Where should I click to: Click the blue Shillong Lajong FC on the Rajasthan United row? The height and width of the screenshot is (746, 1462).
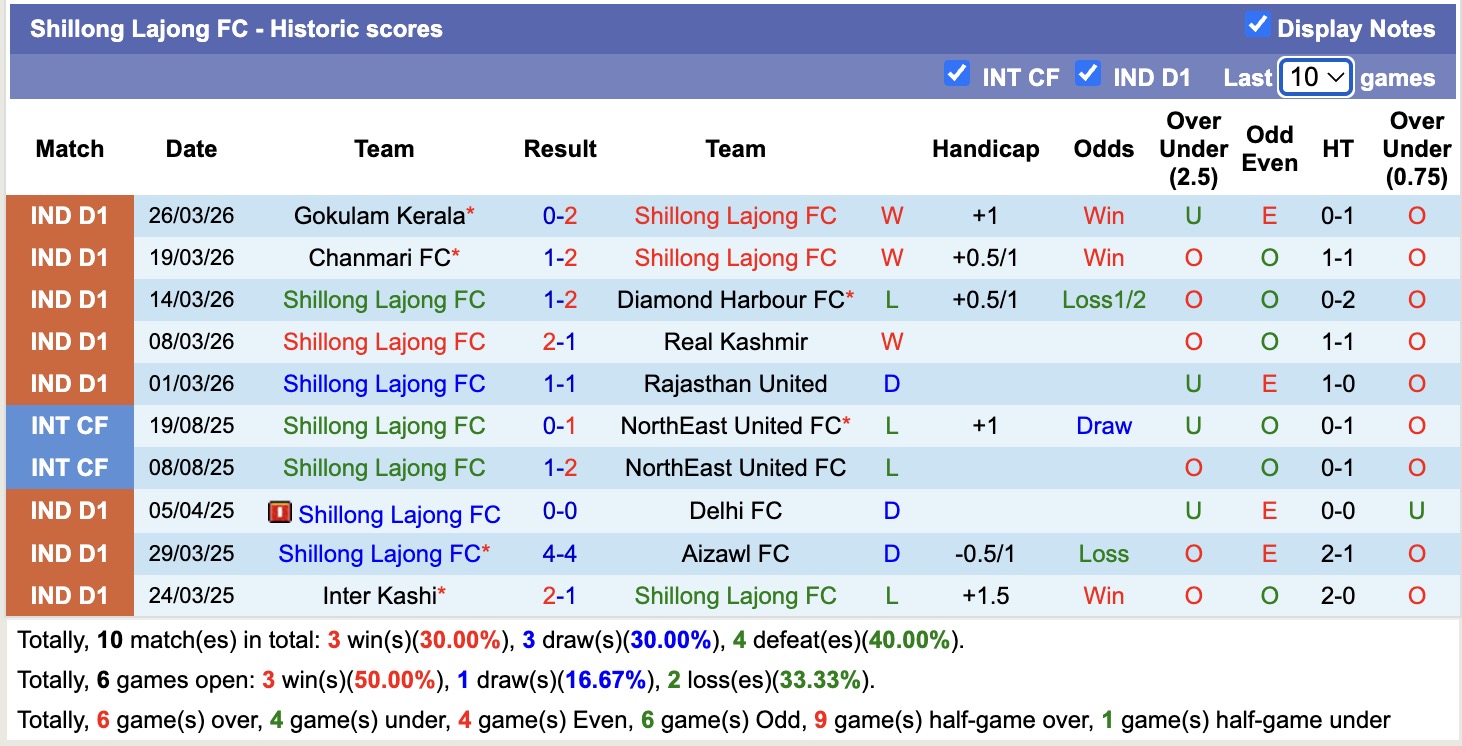coord(384,383)
